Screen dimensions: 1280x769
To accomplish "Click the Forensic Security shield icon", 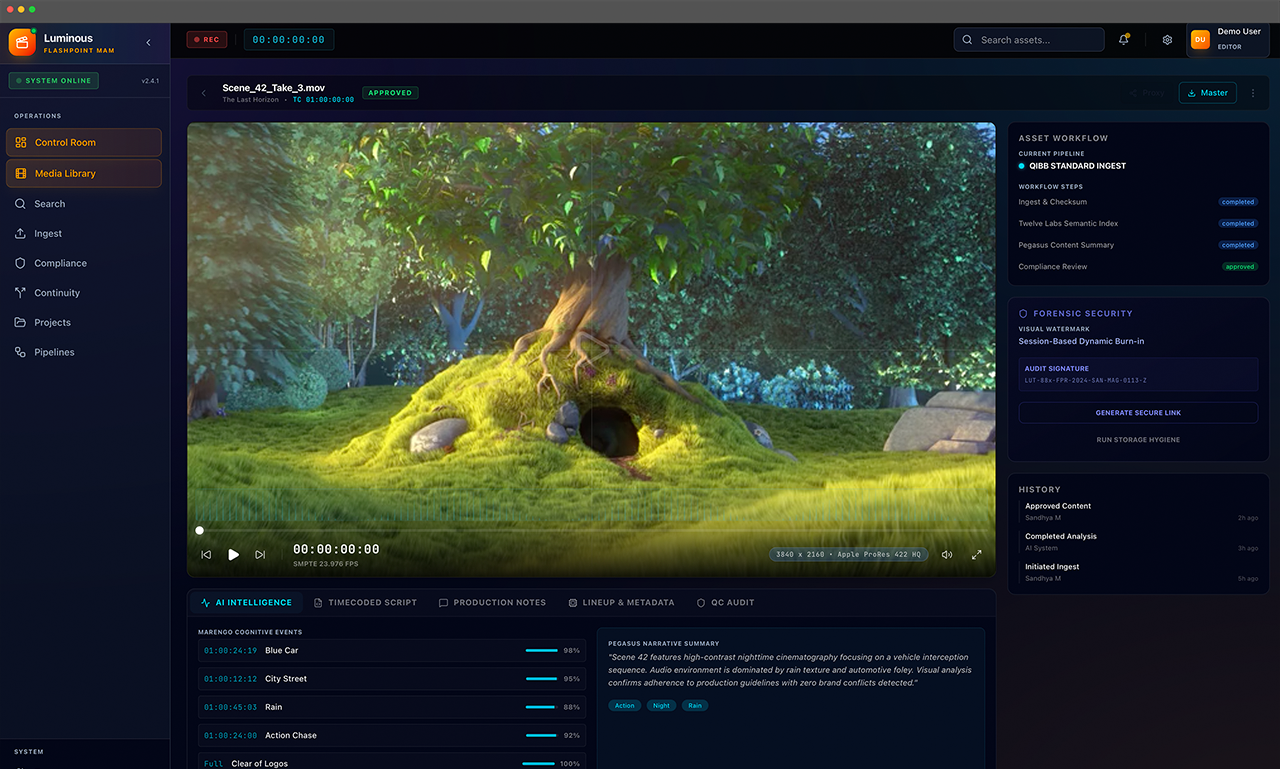I will pos(1023,313).
